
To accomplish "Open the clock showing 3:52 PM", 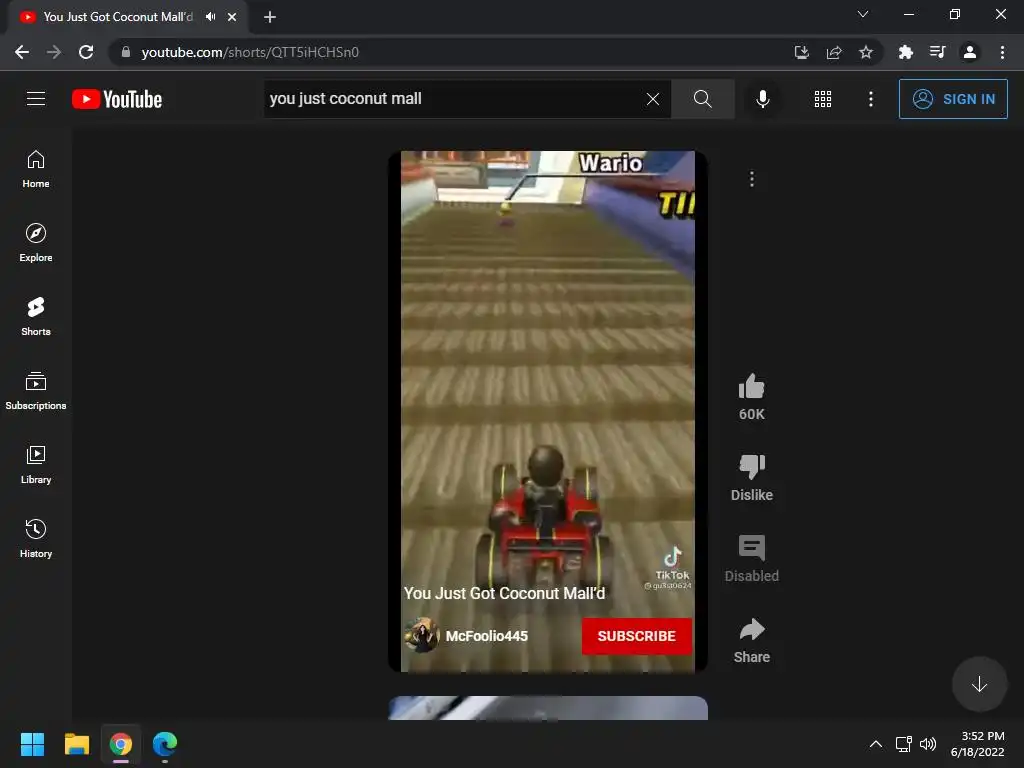I will coord(978,744).
